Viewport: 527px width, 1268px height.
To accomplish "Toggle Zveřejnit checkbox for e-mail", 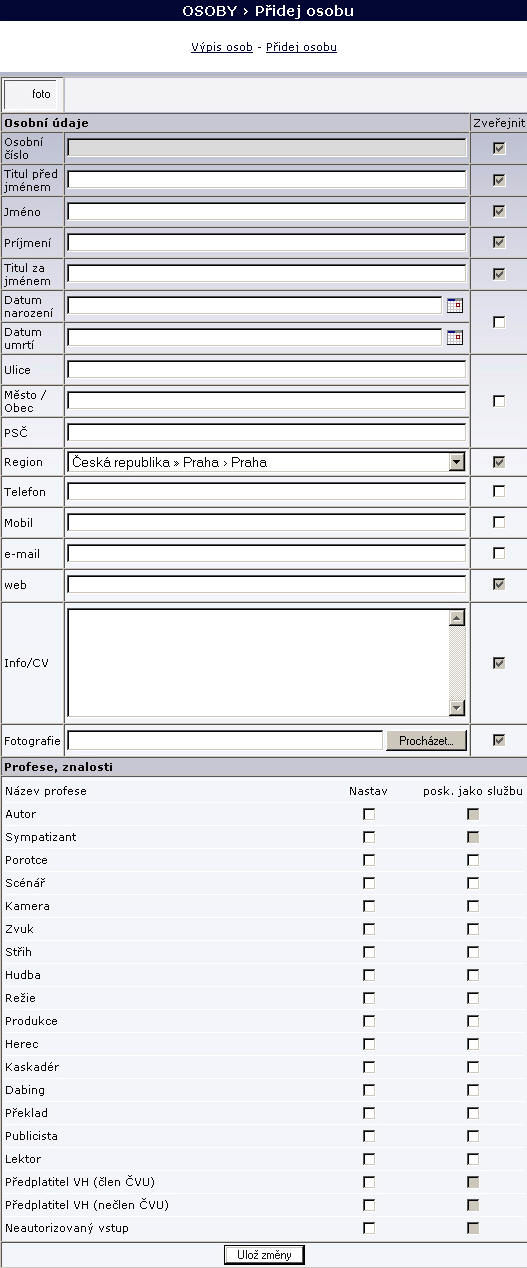I will 499,553.
